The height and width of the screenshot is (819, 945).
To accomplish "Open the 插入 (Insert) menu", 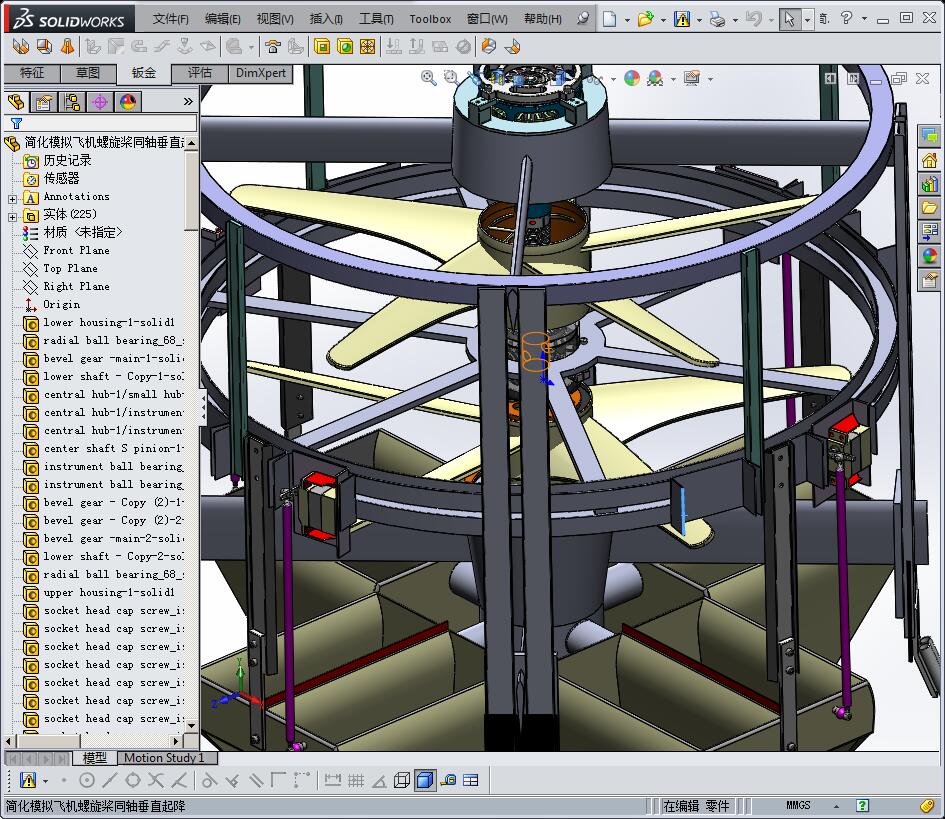I will click(x=326, y=19).
